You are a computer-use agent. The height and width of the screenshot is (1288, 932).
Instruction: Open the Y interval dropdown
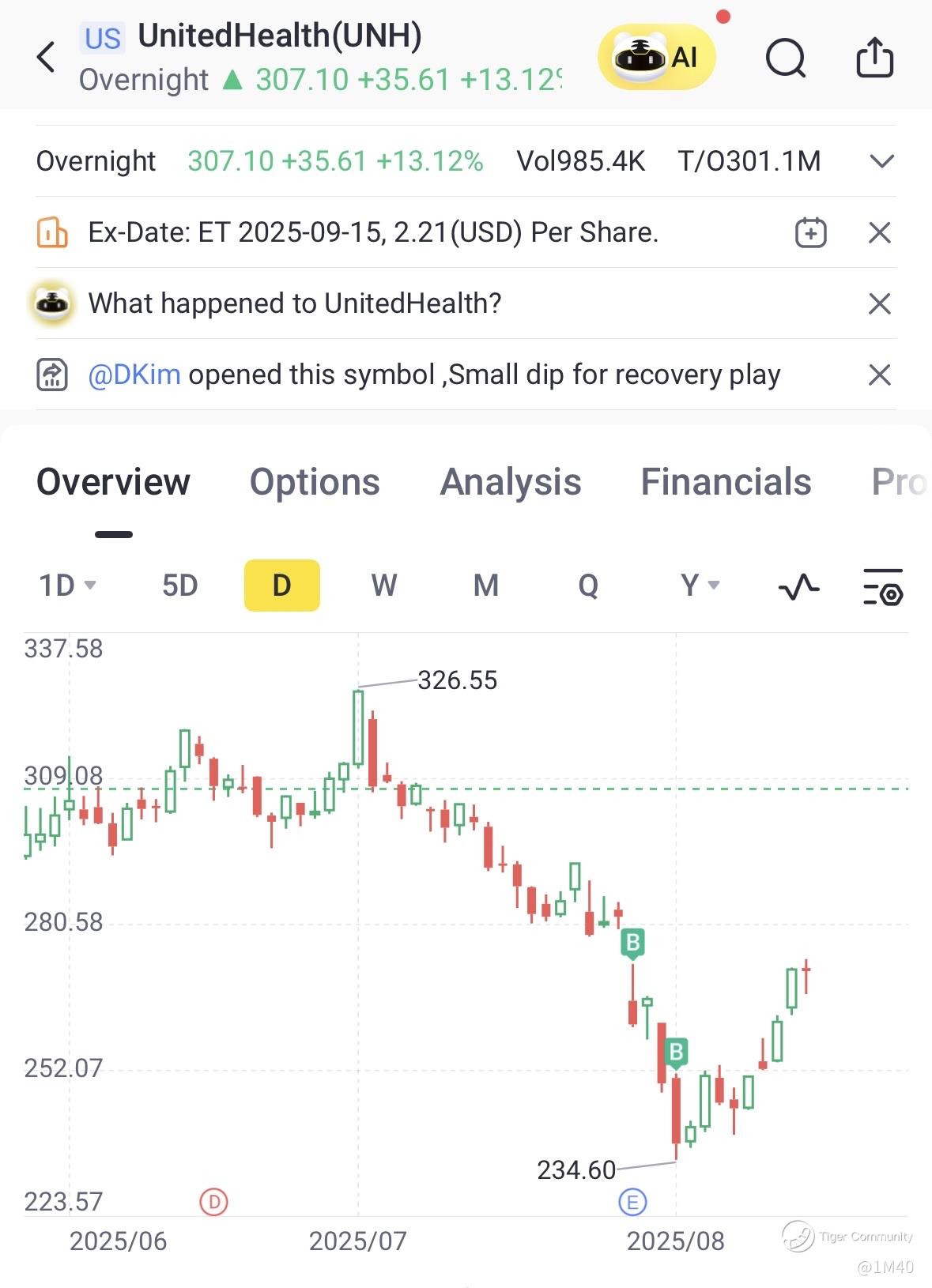700,586
